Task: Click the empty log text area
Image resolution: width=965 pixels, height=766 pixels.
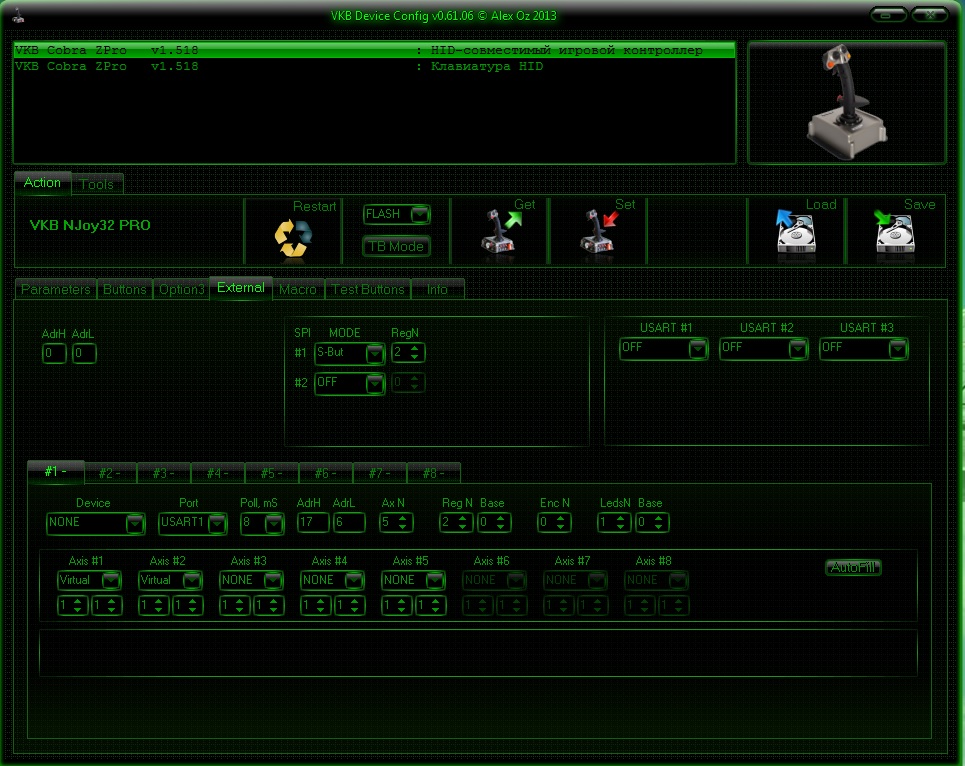Action: [x=478, y=653]
